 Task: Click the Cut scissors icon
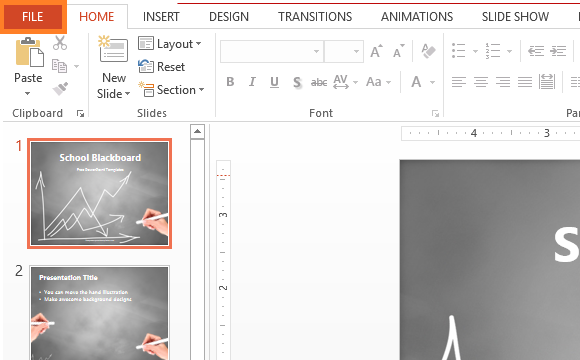coord(60,43)
